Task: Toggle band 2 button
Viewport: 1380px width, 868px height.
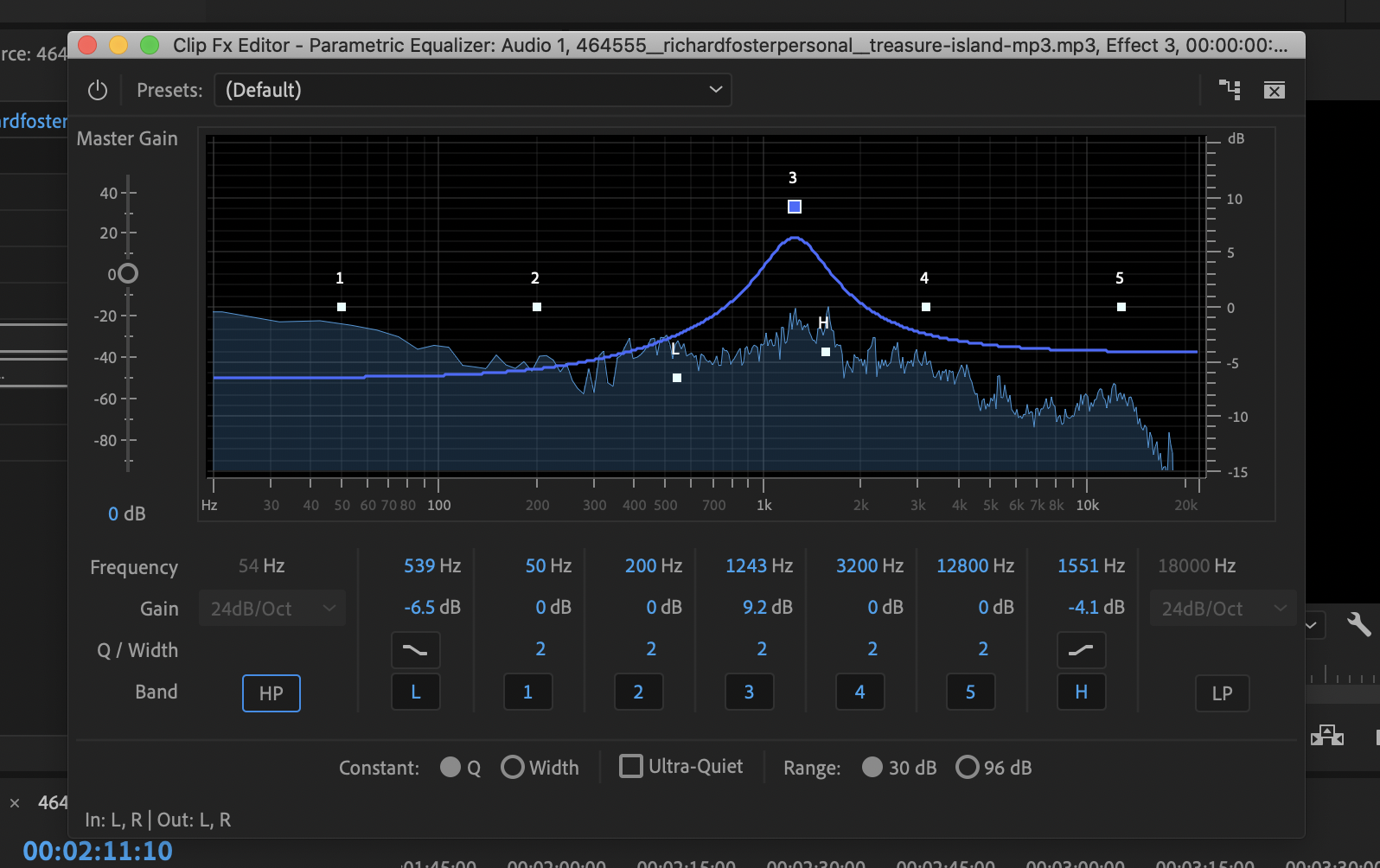Action: pos(639,692)
